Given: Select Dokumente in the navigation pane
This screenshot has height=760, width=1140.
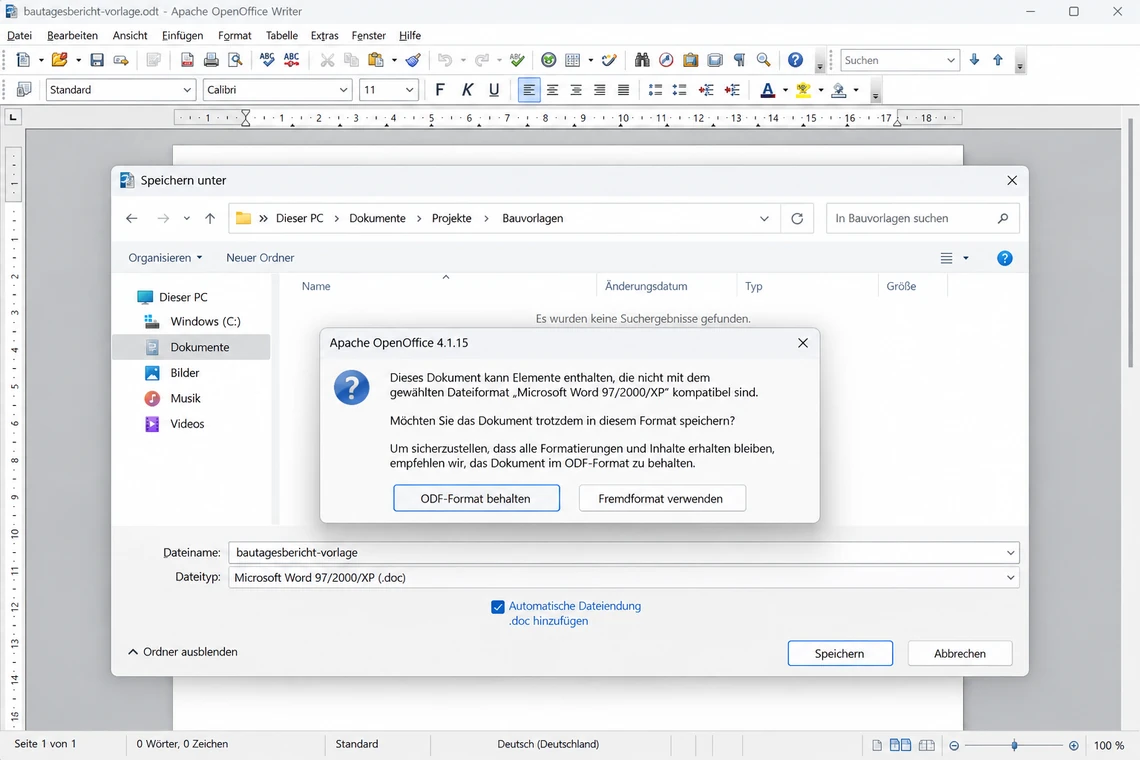Looking at the screenshot, I should point(191,347).
